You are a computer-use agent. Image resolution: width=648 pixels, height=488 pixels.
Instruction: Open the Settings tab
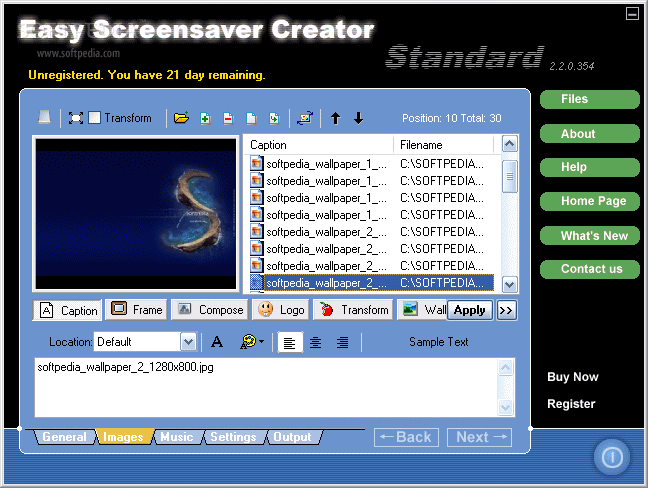233,437
